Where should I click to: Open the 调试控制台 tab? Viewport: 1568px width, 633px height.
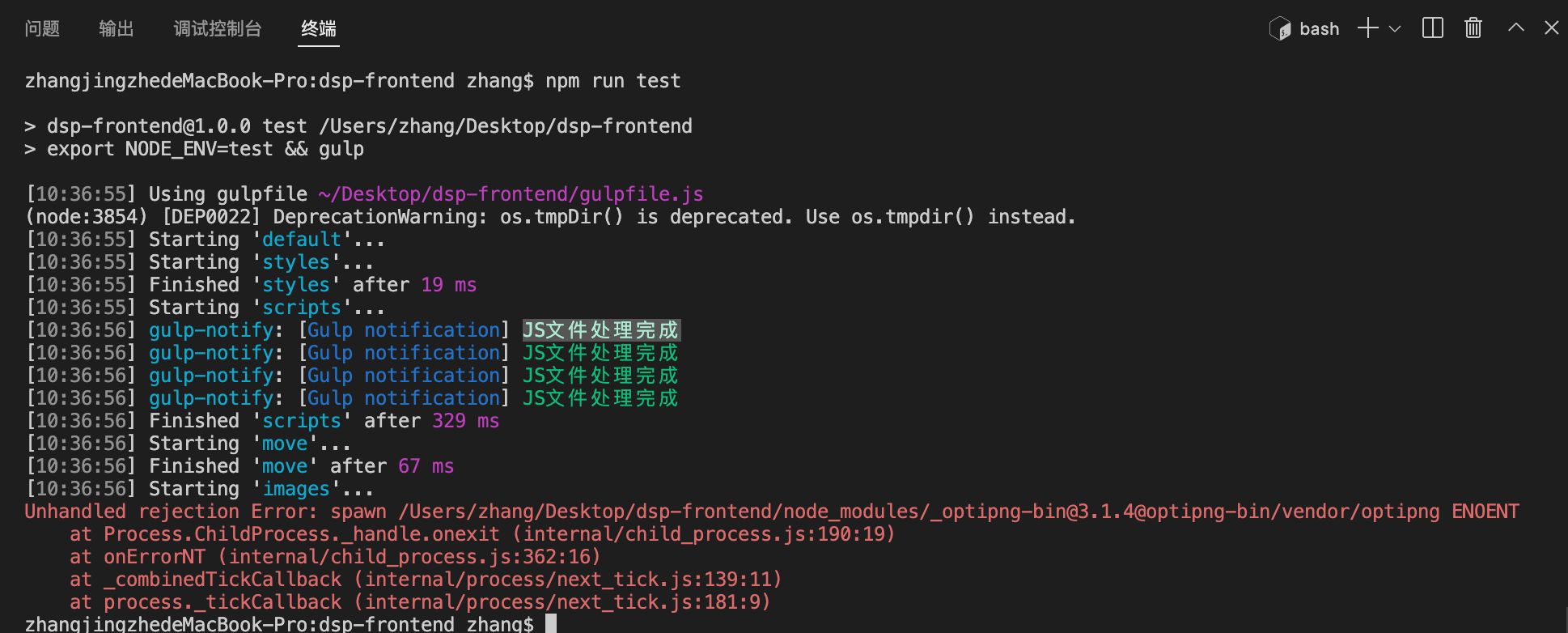click(x=218, y=29)
